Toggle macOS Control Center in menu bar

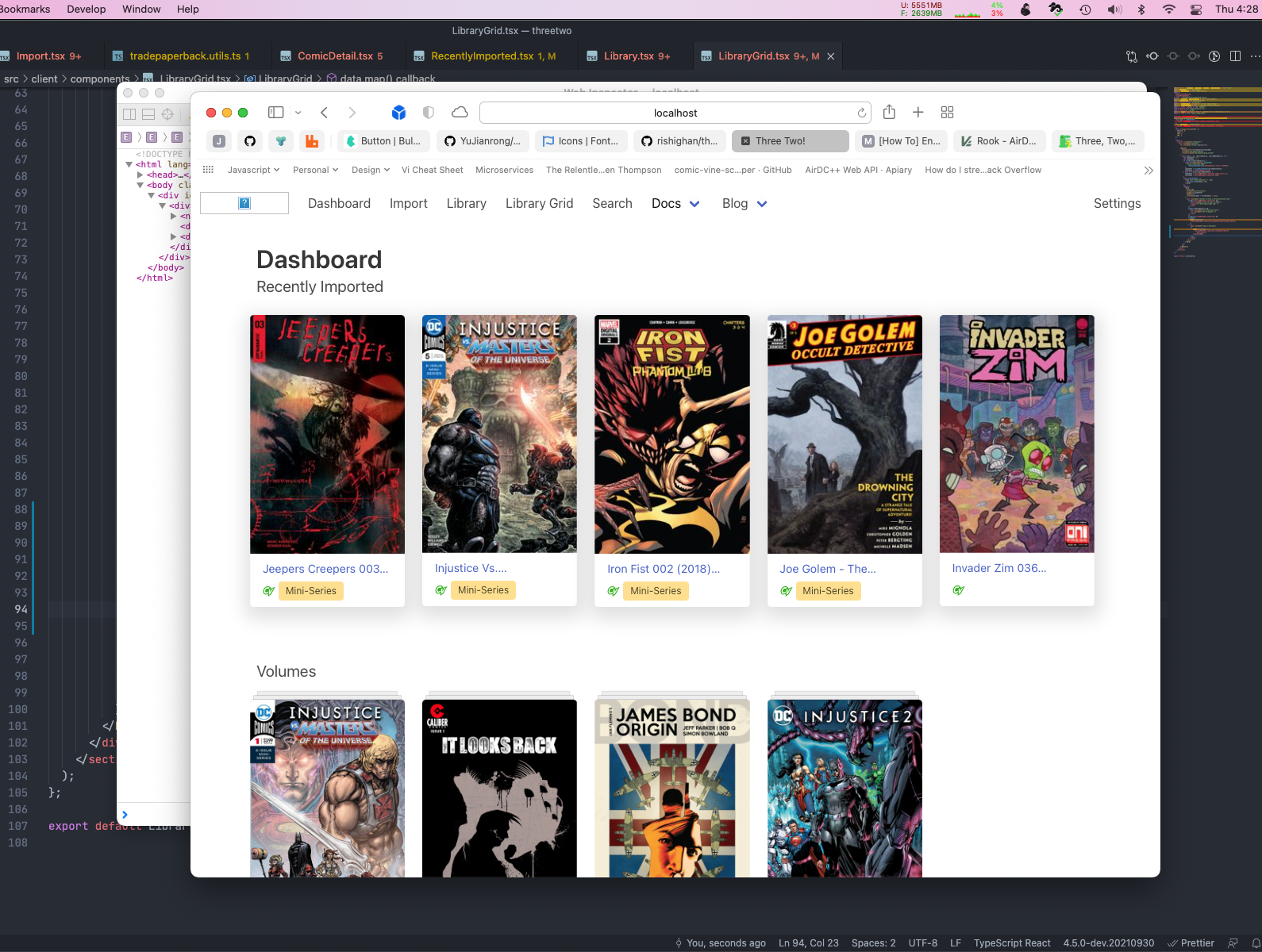[x=1195, y=10]
